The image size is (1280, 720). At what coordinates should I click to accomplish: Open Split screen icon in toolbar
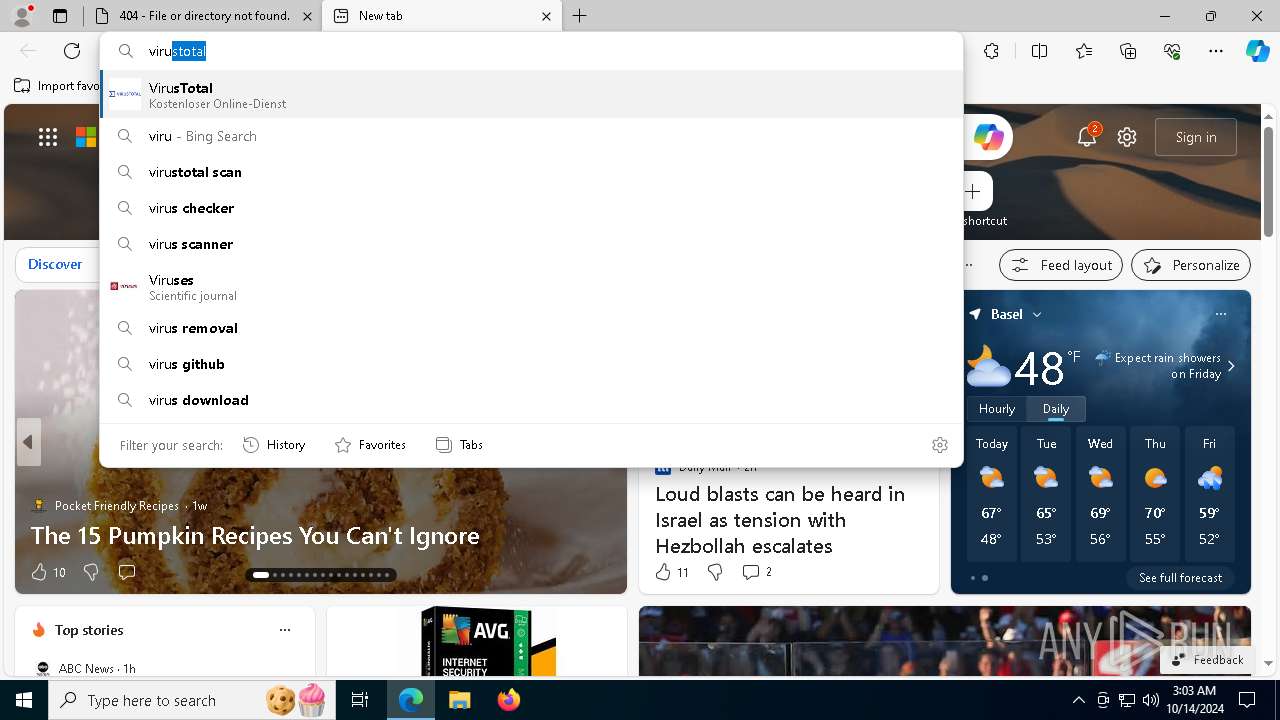[x=1039, y=51]
